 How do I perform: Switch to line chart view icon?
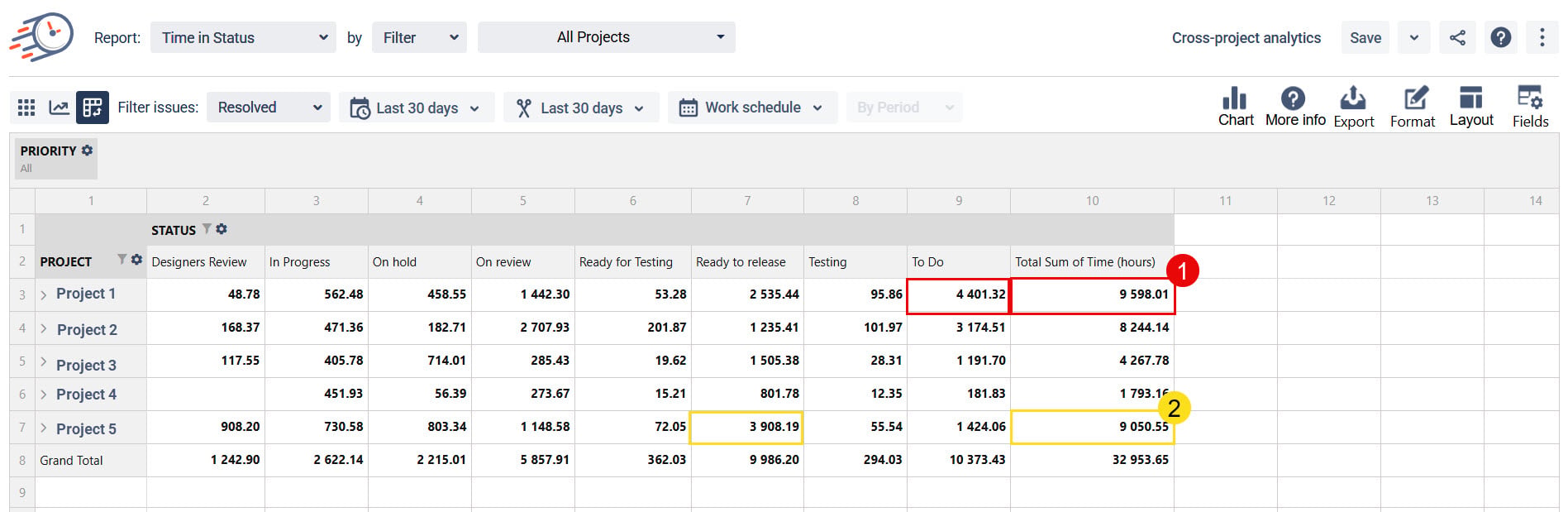tap(59, 108)
